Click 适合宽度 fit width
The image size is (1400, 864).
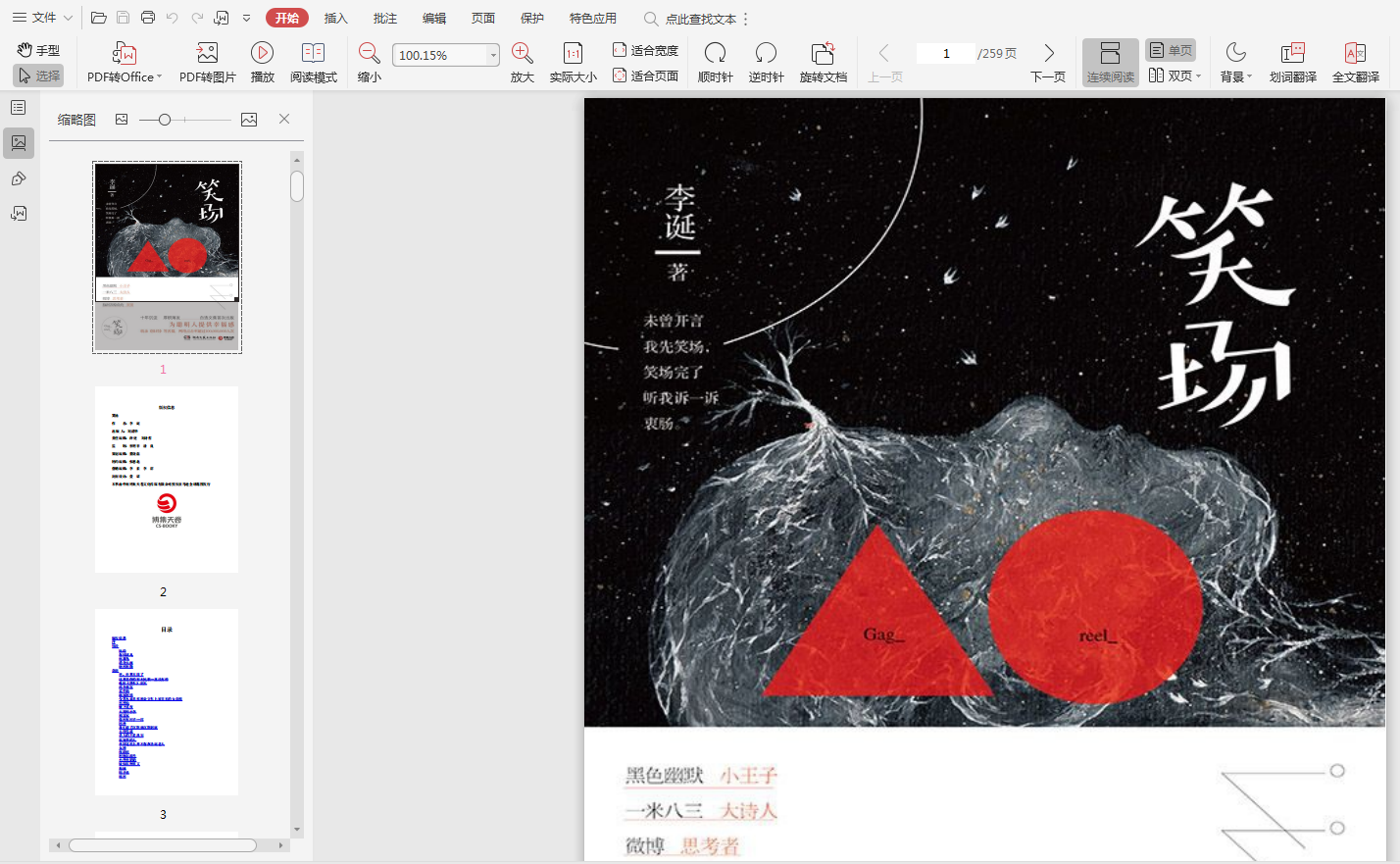pyautogui.click(x=645, y=50)
